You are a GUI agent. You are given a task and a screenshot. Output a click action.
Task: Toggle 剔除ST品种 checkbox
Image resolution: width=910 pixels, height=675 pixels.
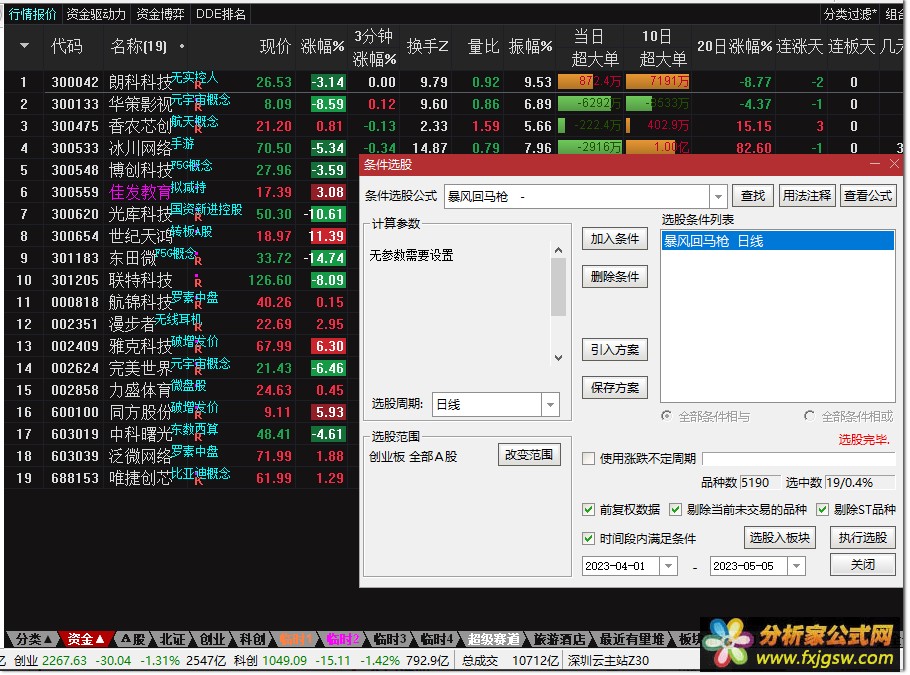click(x=822, y=510)
